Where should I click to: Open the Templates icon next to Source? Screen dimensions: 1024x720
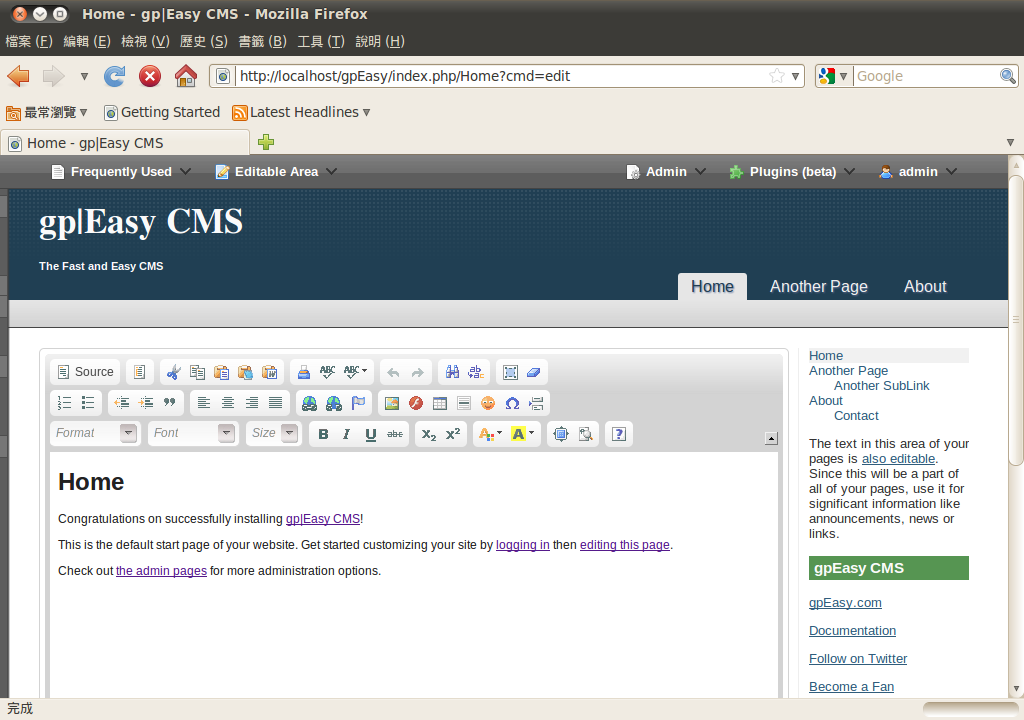tap(139, 372)
